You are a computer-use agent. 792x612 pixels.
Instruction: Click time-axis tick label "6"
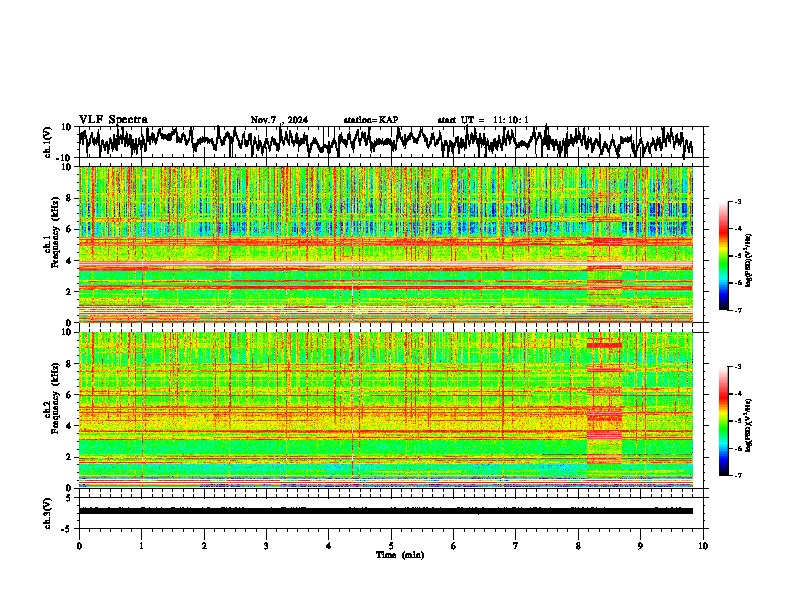tap(454, 546)
